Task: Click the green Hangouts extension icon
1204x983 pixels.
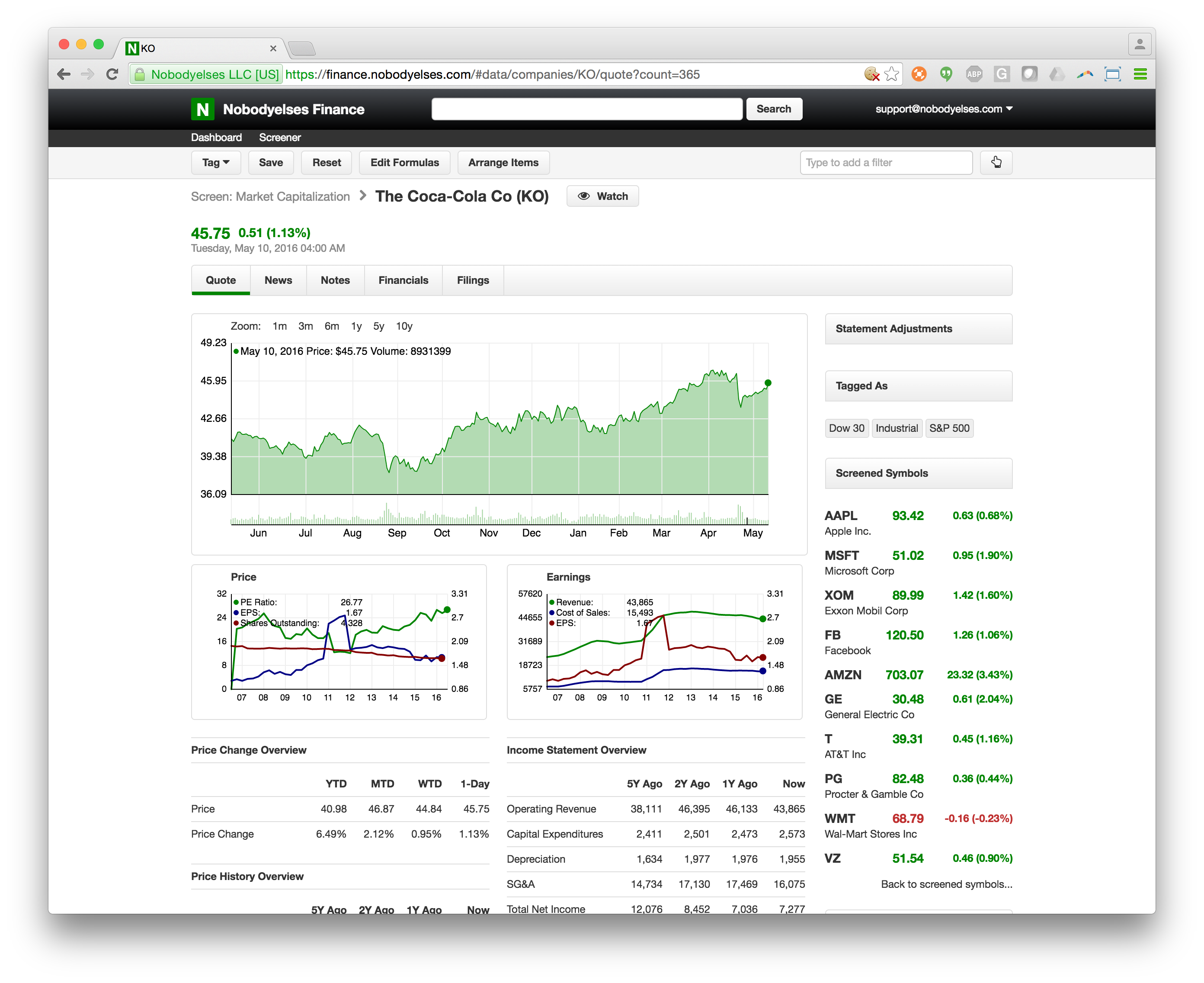Action: (946, 74)
